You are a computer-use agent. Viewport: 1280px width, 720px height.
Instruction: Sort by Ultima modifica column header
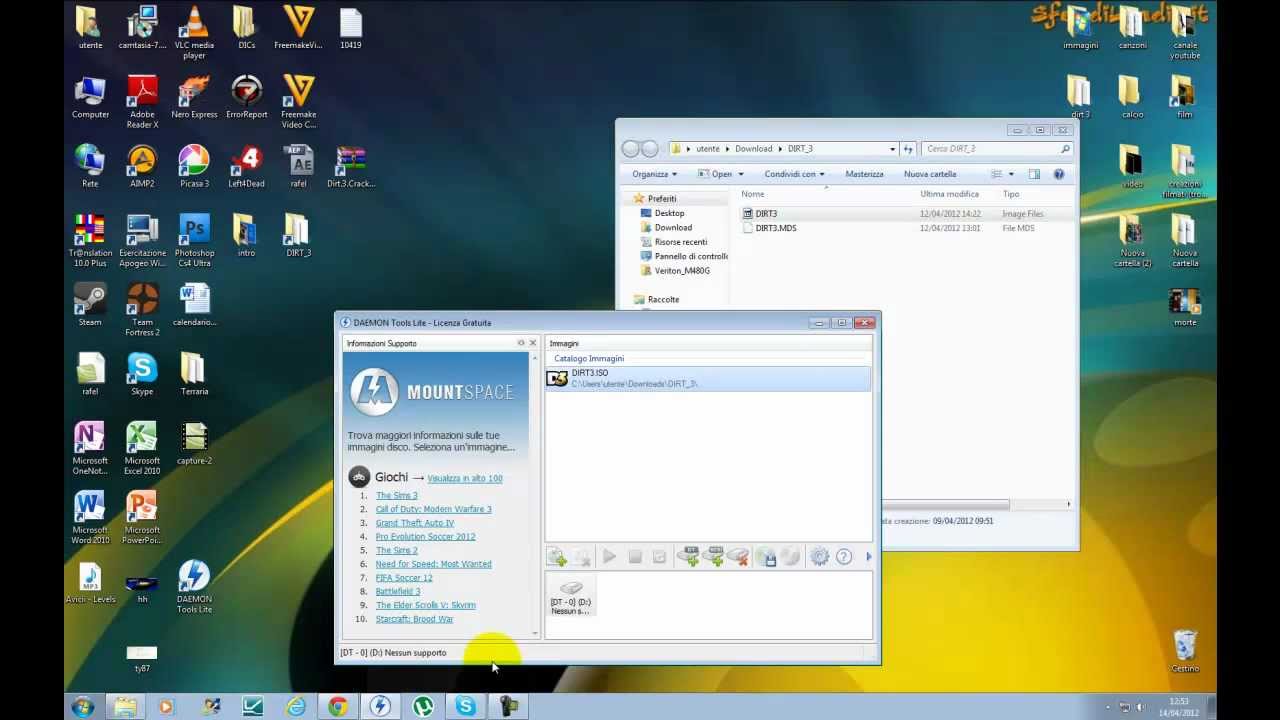(949, 194)
